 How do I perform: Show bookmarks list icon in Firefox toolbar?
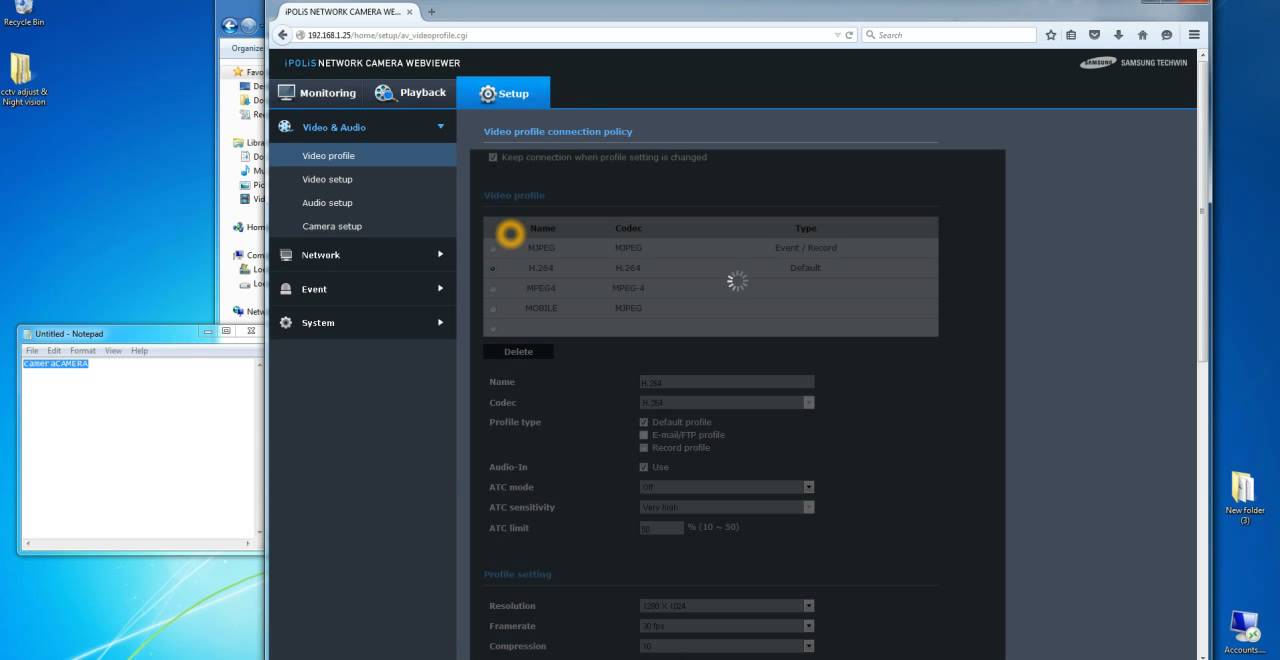[1071, 35]
